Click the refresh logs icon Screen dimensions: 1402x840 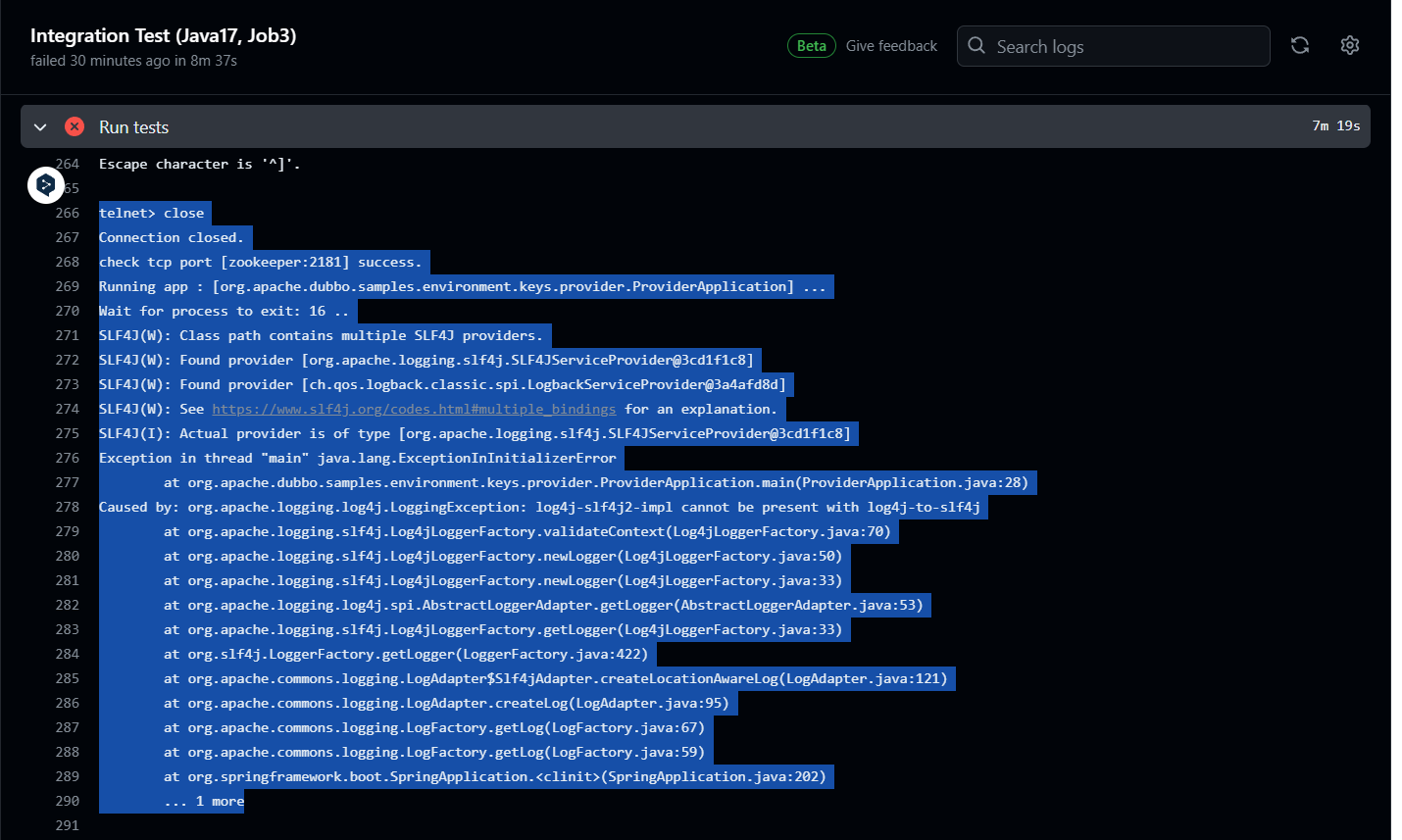pos(1300,45)
